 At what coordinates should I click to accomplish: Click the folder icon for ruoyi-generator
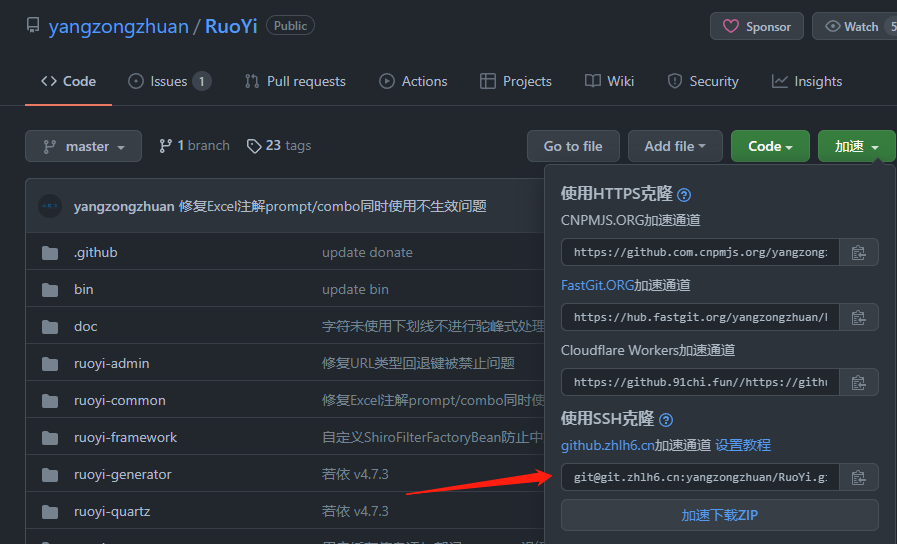50,475
